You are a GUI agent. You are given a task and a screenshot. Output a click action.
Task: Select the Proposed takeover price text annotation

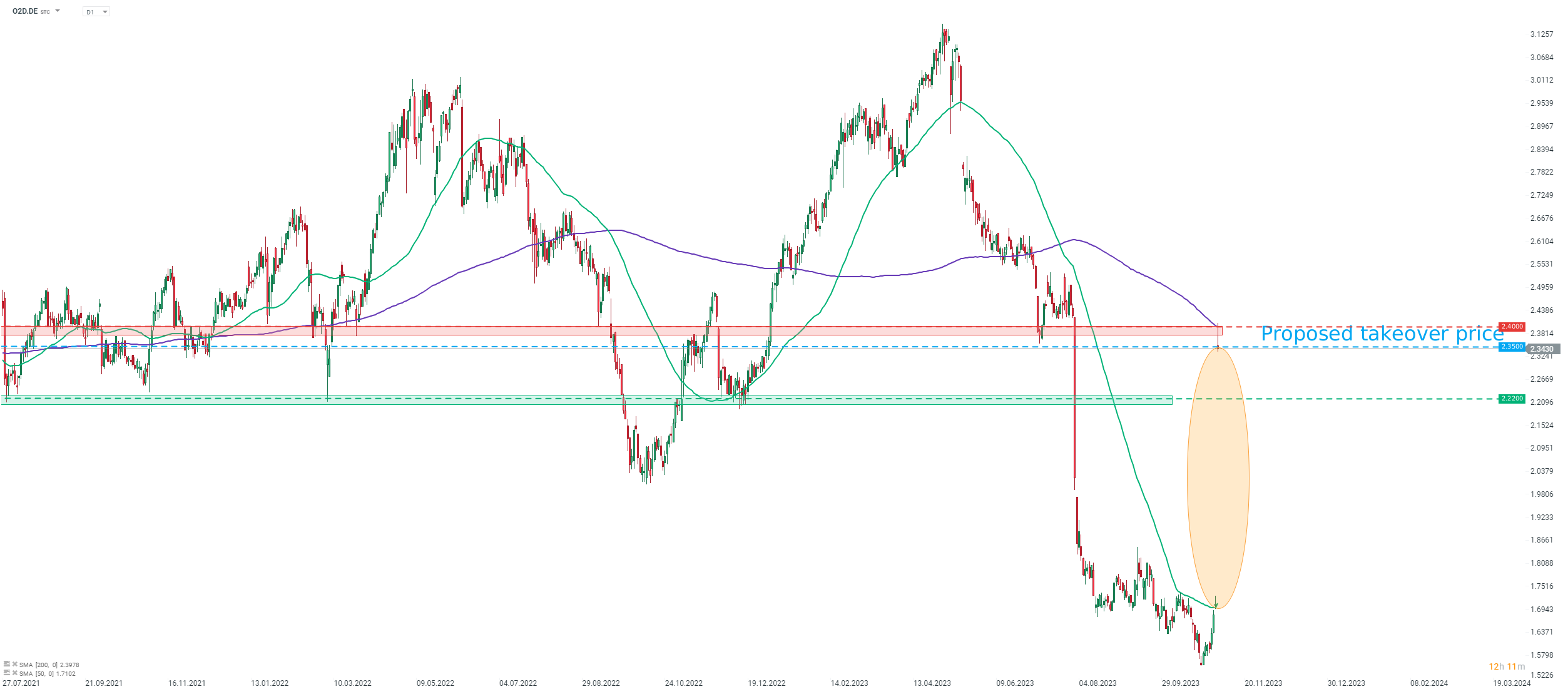click(x=1382, y=334)
